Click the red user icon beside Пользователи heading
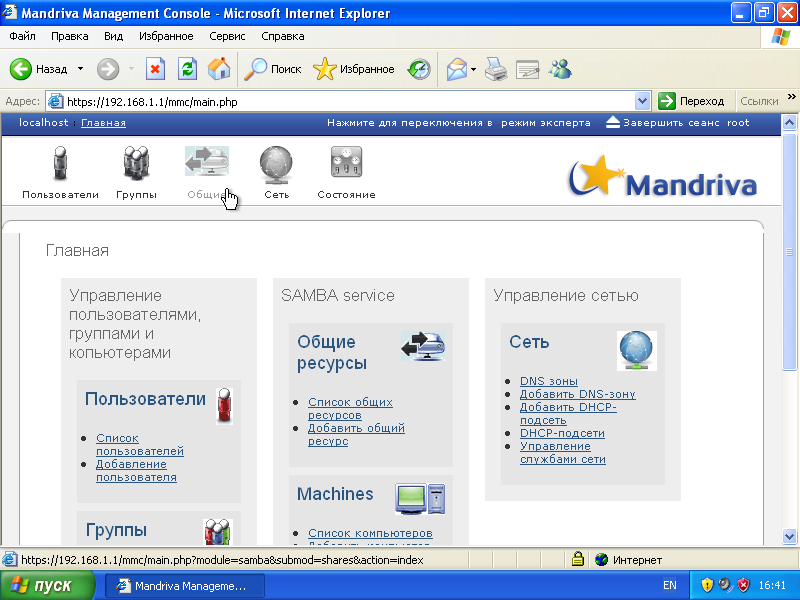Screen dimensions: 800x600 point(224,406)
